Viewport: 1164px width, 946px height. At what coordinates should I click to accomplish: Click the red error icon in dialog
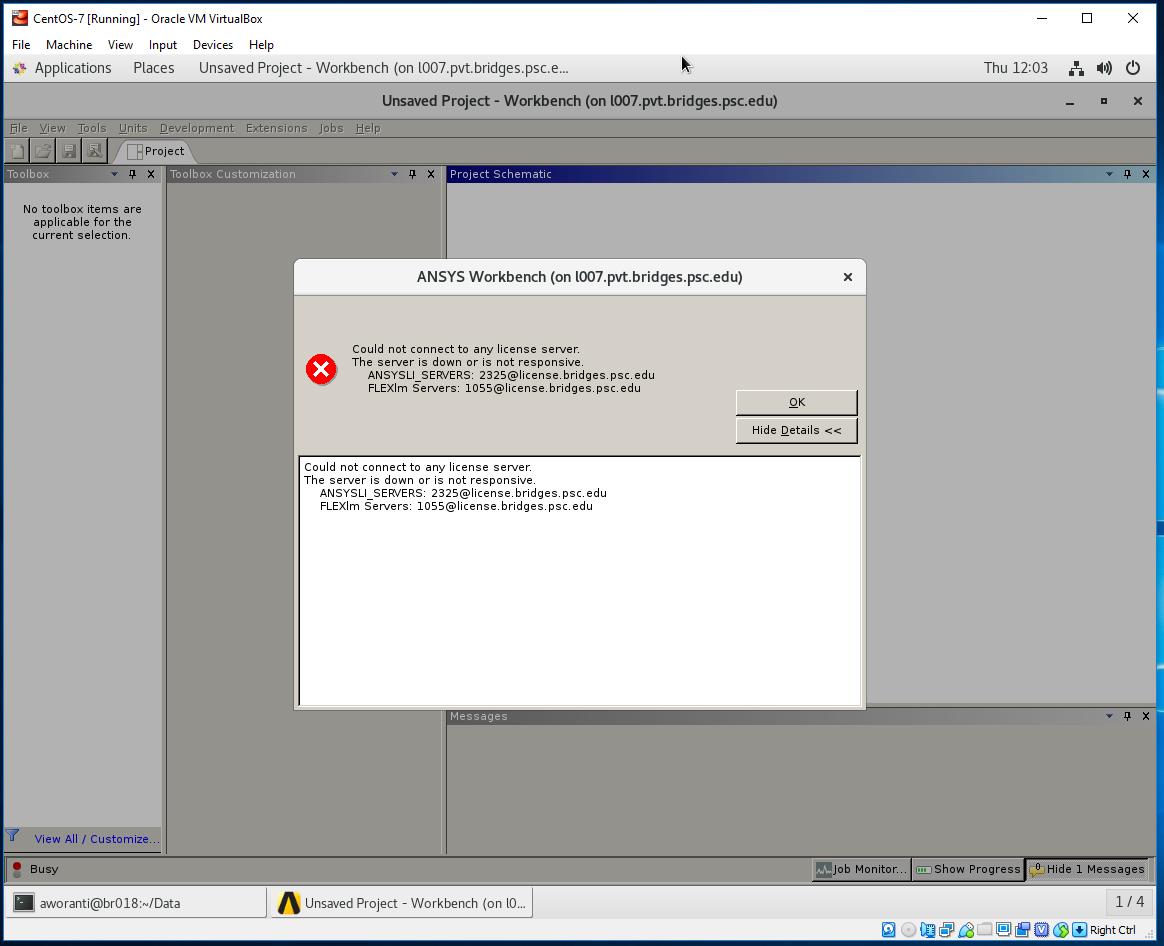tap(321, 369)
